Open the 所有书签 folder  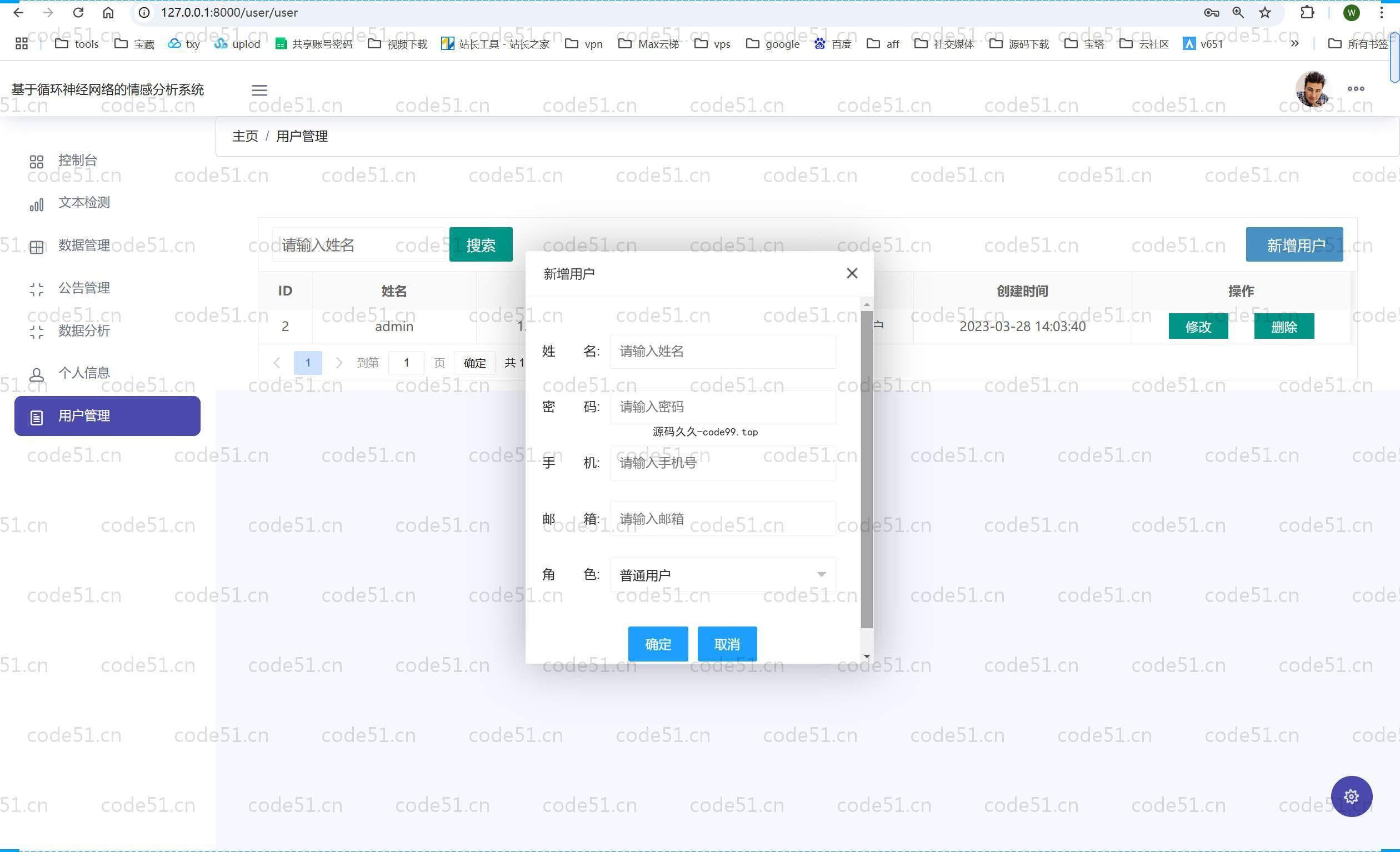tap(1358, 44)
